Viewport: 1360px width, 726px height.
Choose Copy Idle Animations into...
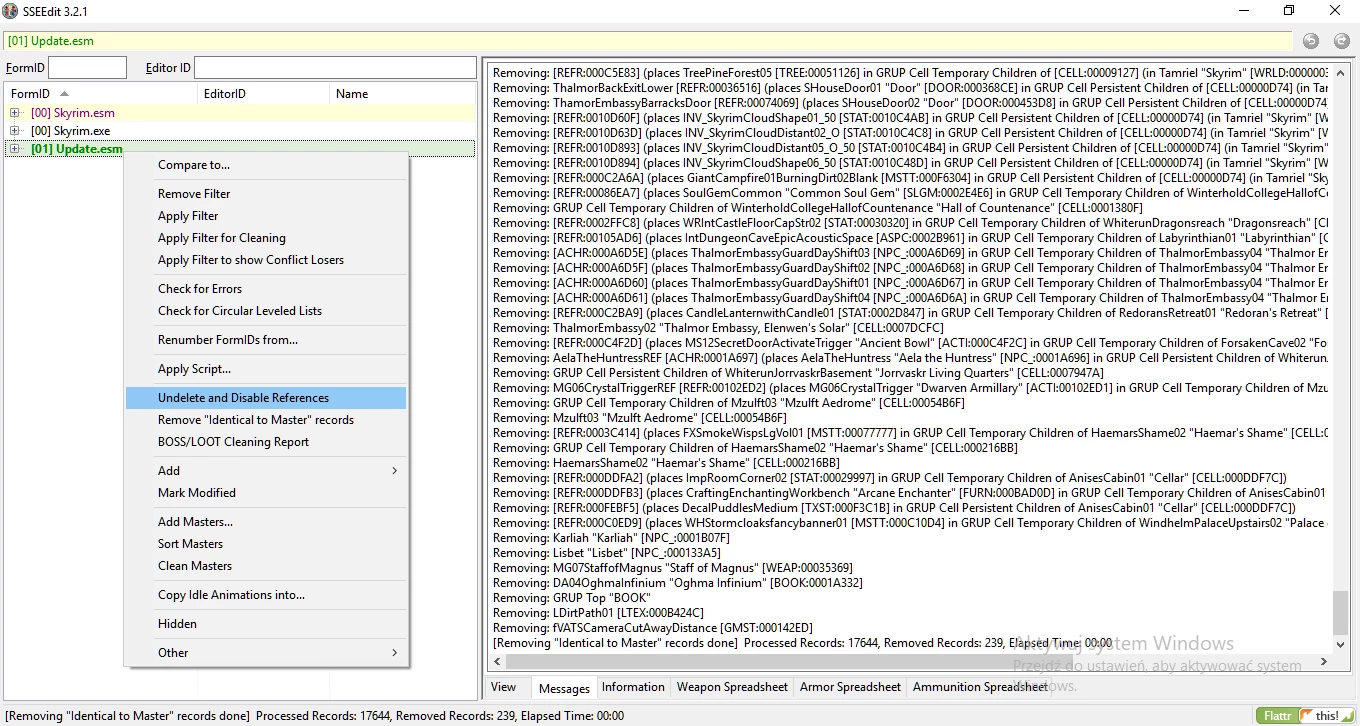[x=266, y=595]
